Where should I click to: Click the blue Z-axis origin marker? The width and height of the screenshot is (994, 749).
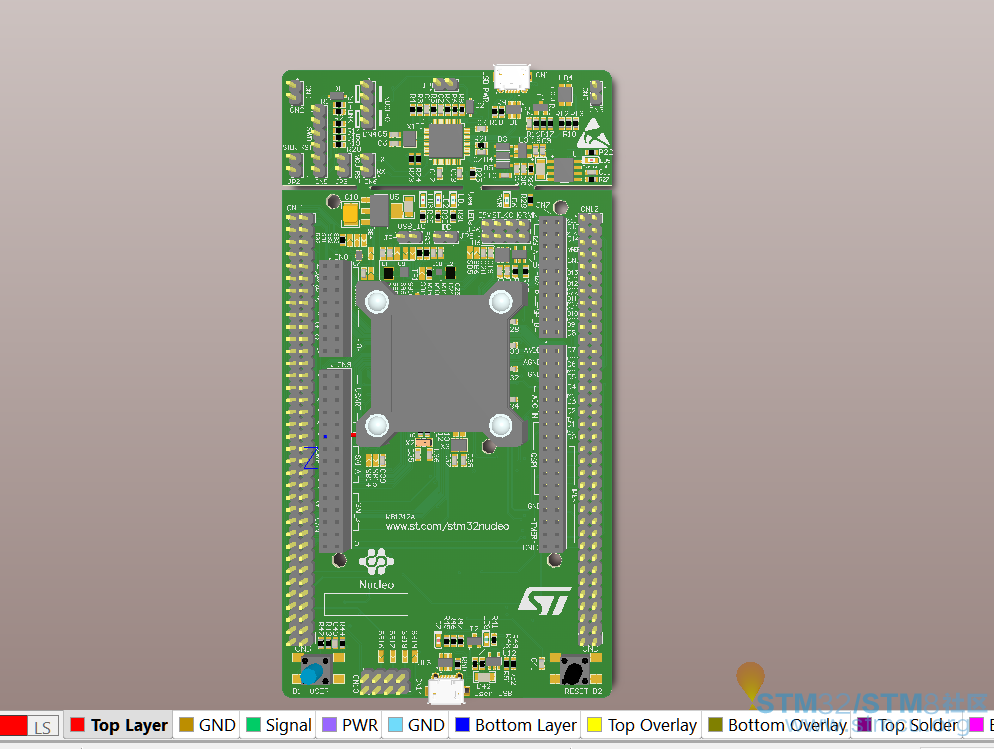pyautogui.click(x=311, y=458)
